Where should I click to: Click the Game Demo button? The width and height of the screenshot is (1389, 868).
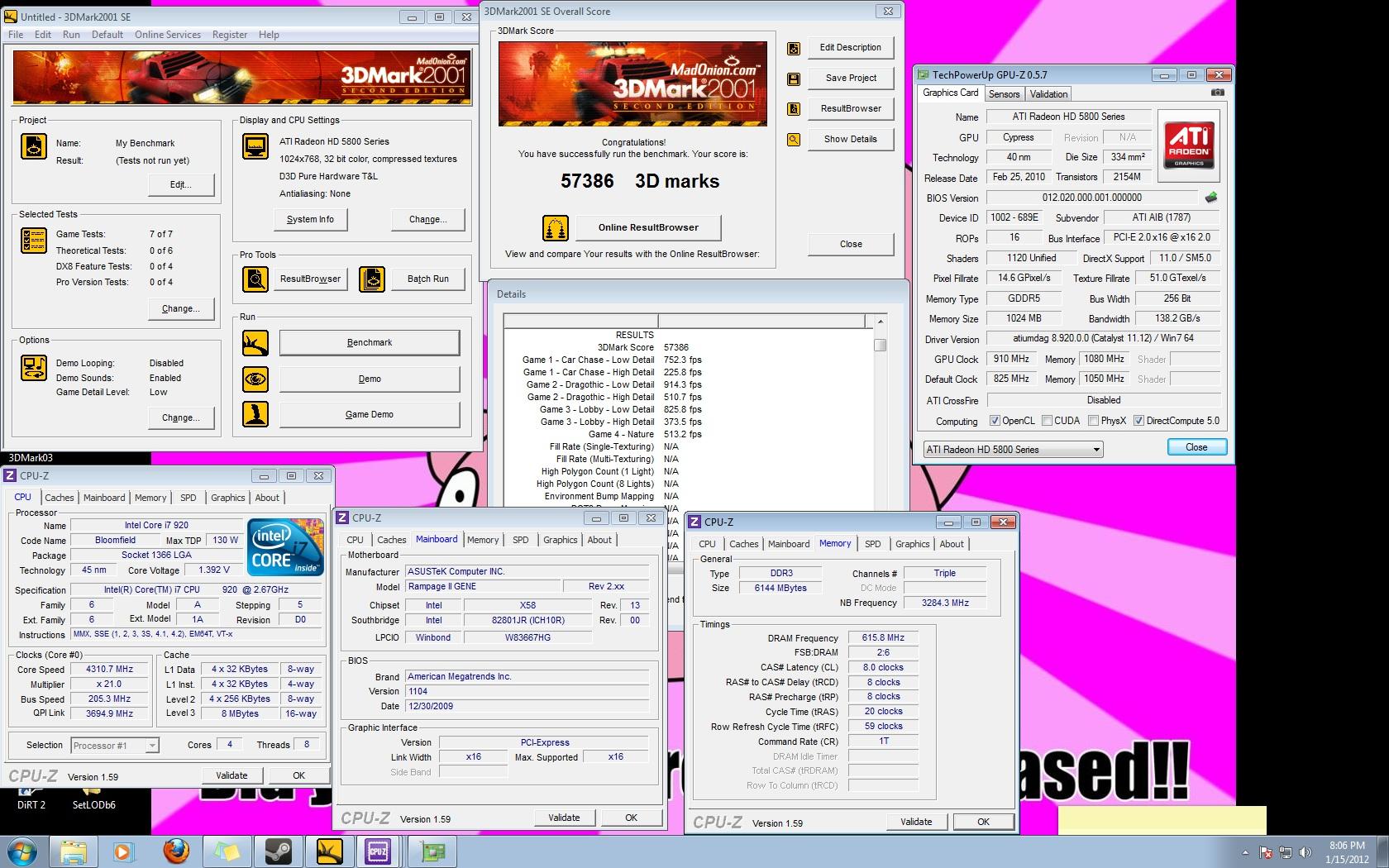[x=370, y=415]
